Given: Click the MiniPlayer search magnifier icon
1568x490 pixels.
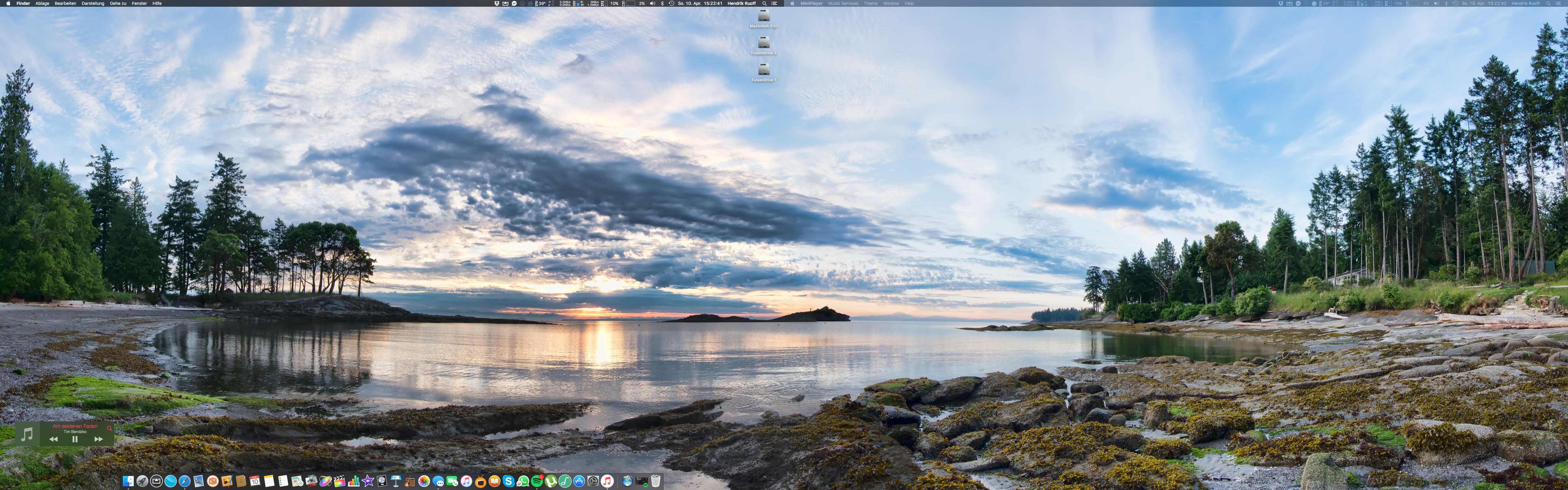Looking at the screenshot, I should coord(110,428).
